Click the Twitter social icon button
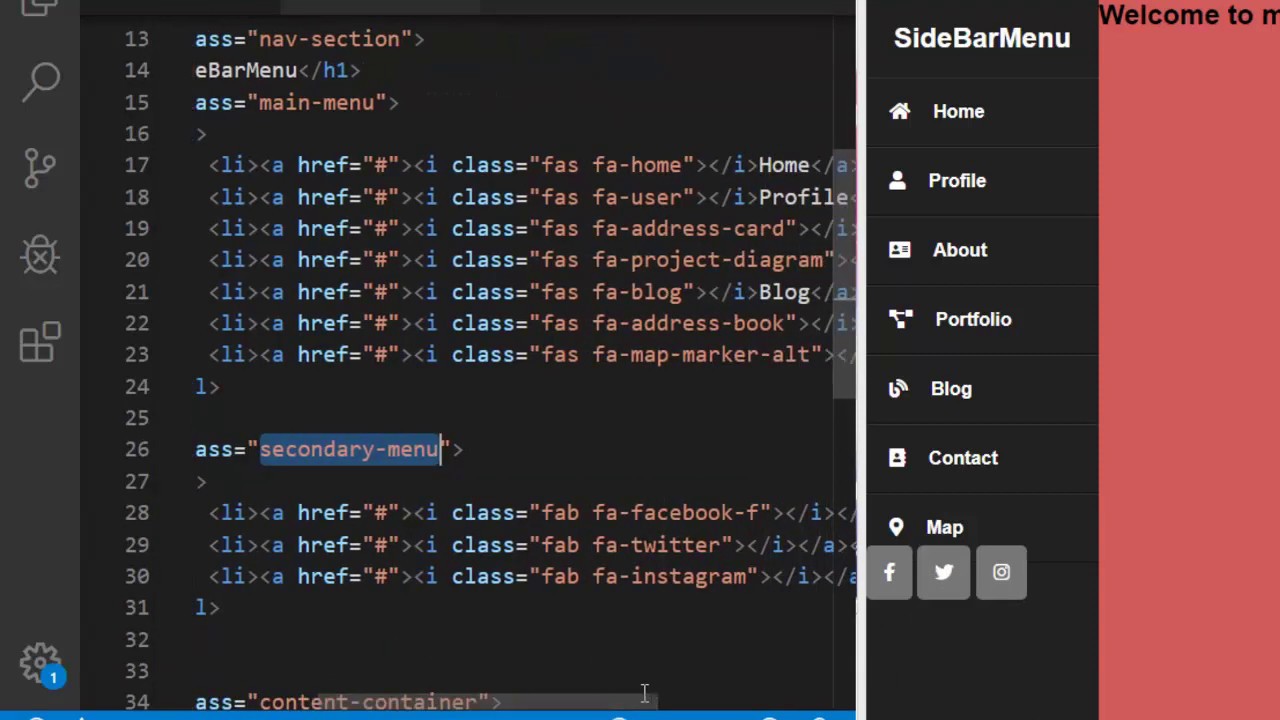 pyautogui.click(x=944, y=572)
